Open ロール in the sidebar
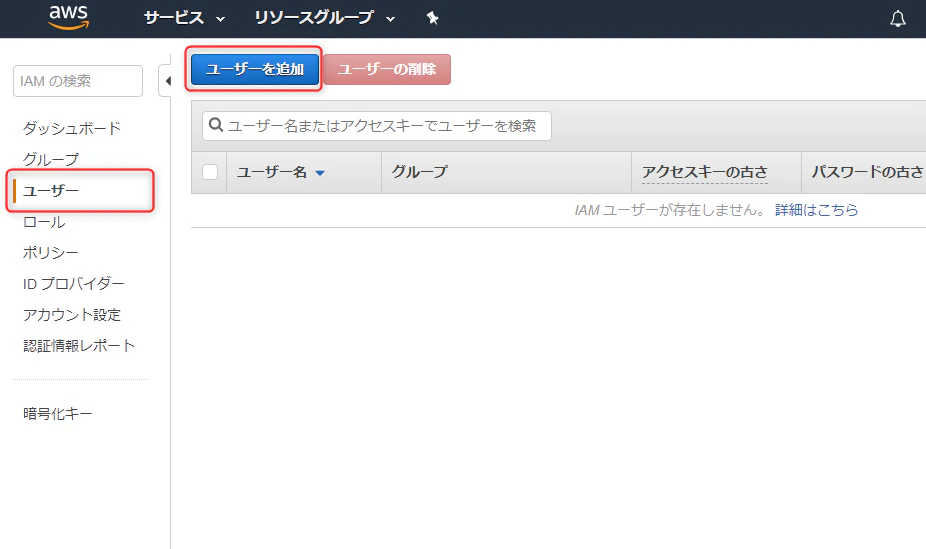This screenshot has height=549, width=926. point(44,222)
